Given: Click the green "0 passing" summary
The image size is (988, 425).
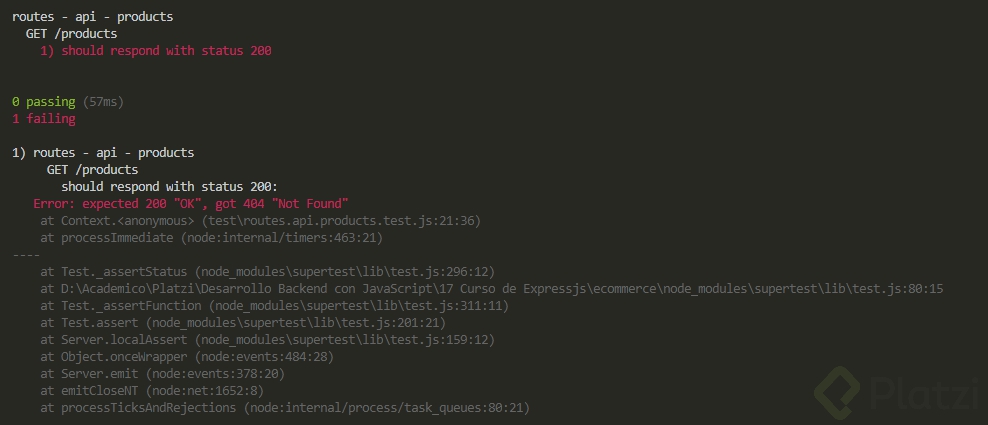Looking at the screenshot, I should [44, 102].
